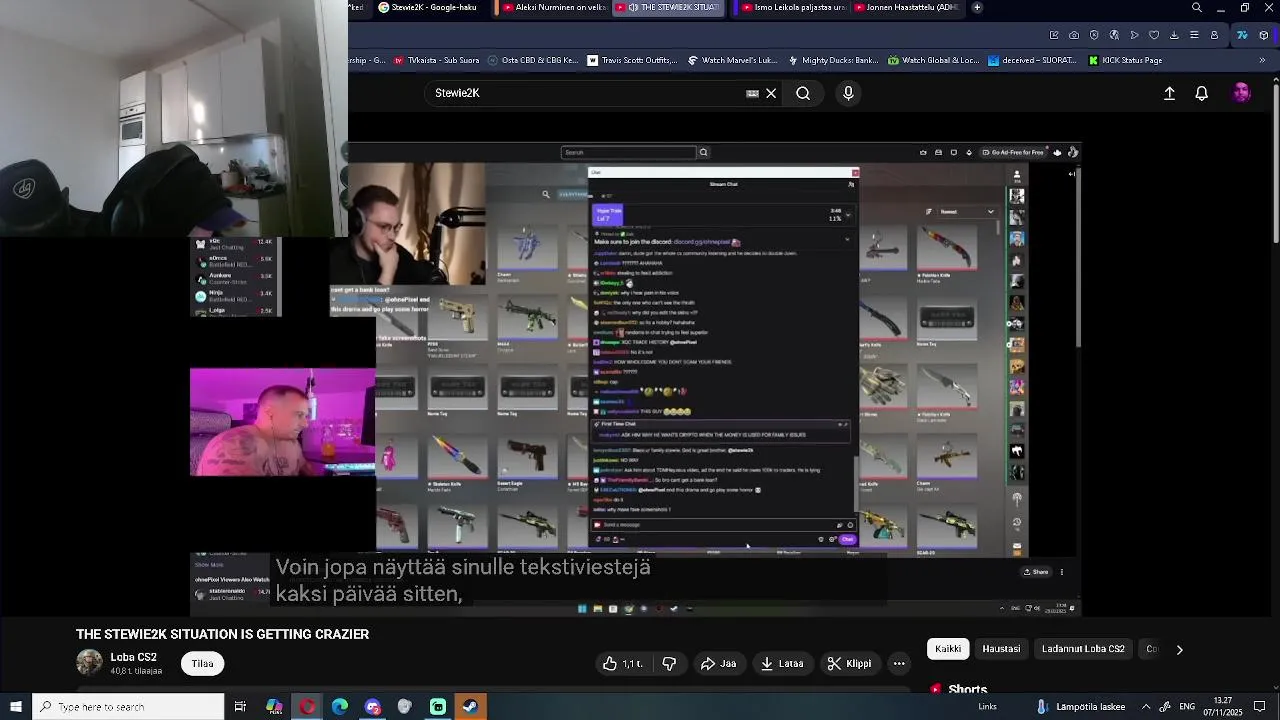Open the taskbar notification center icon
Image resolution: width=1280 pixels, height=720 pixels.
coord(1260,707)
